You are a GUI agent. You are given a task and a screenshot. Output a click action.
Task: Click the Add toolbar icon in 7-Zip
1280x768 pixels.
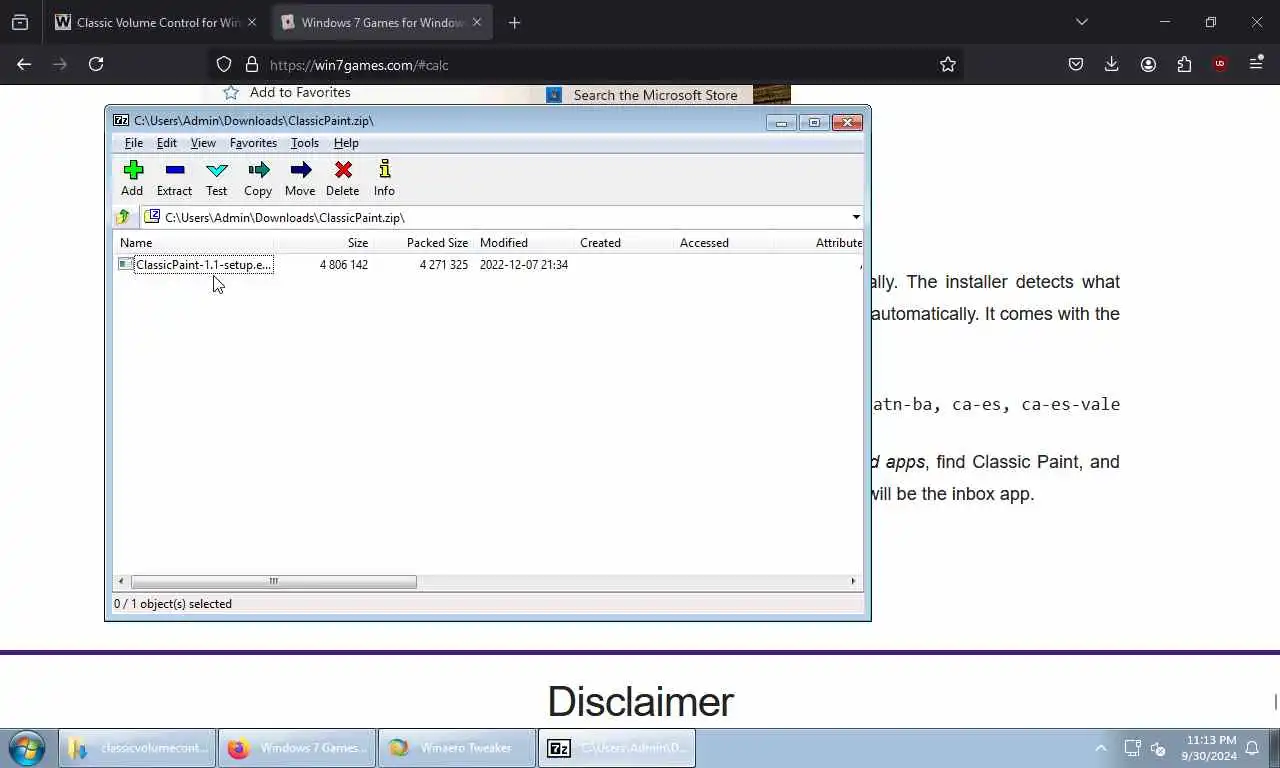click(x=132, y=178)
